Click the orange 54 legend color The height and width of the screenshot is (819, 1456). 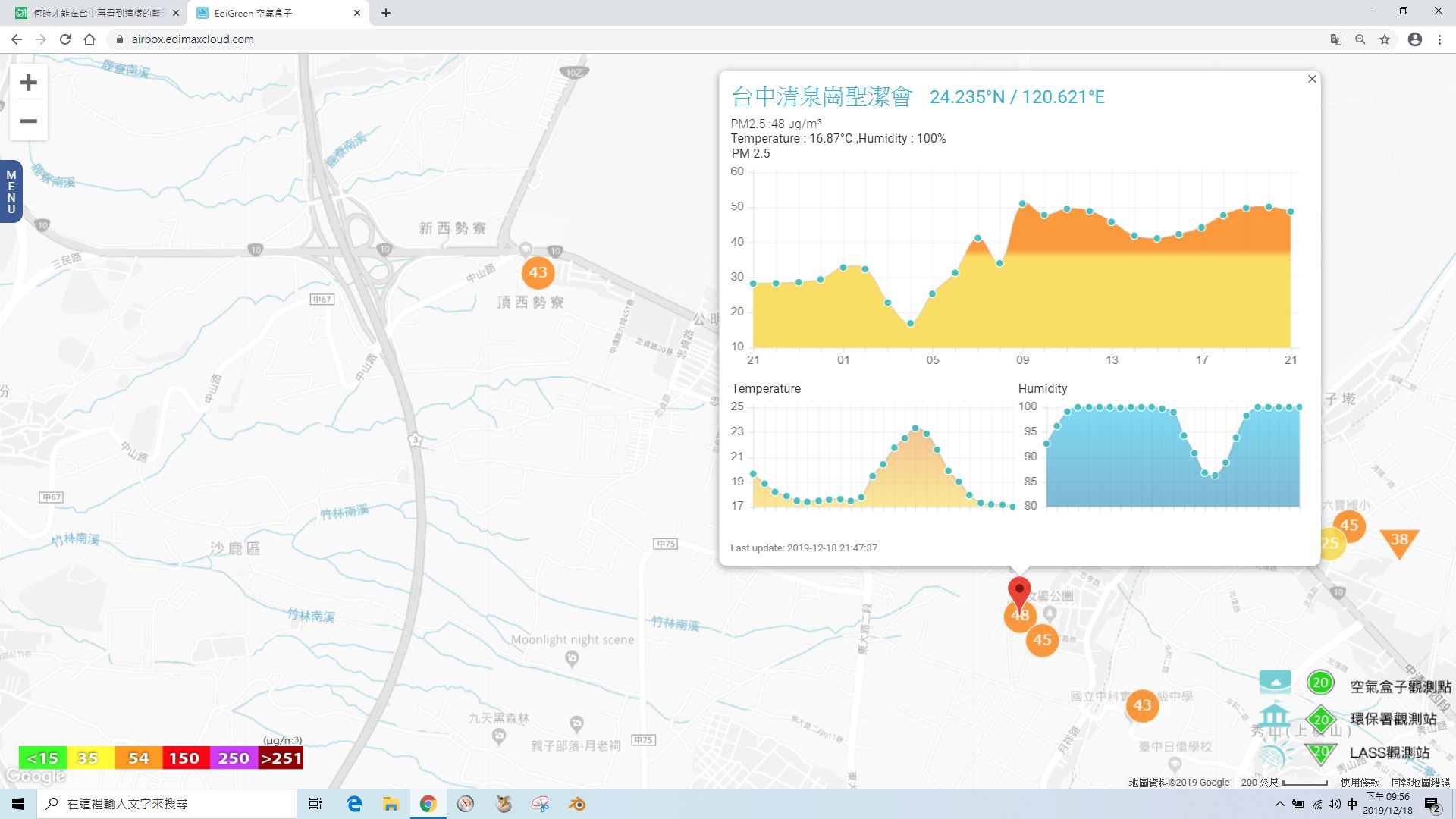point(138,758)
